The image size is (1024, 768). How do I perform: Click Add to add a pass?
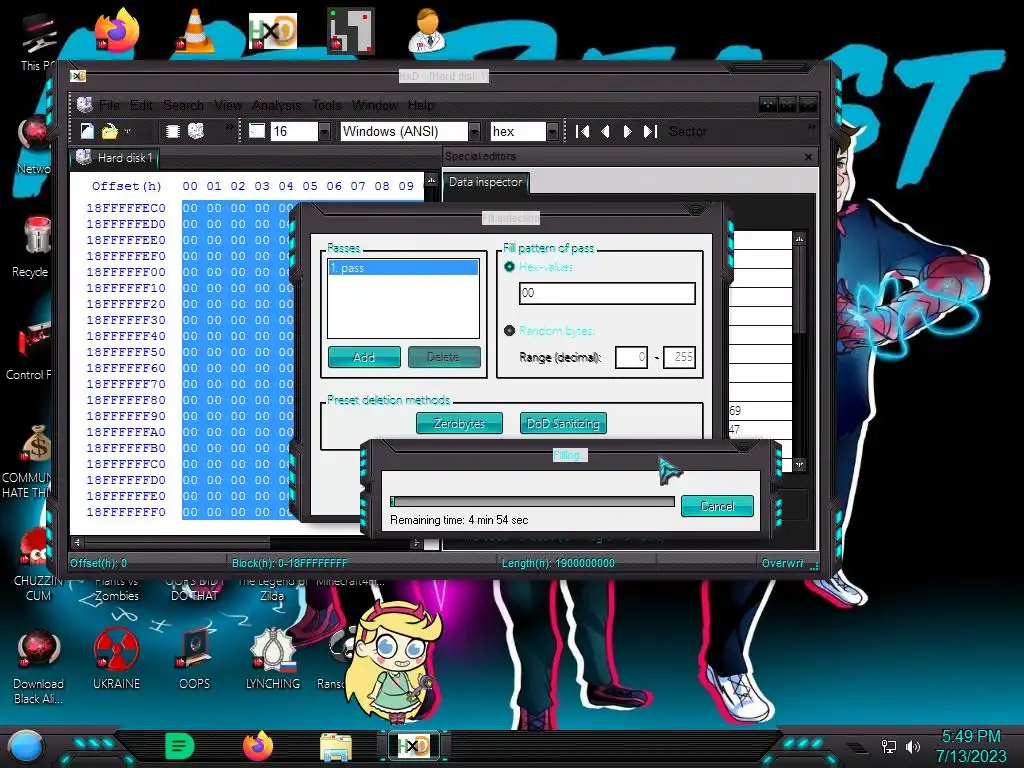click(364, 357)
